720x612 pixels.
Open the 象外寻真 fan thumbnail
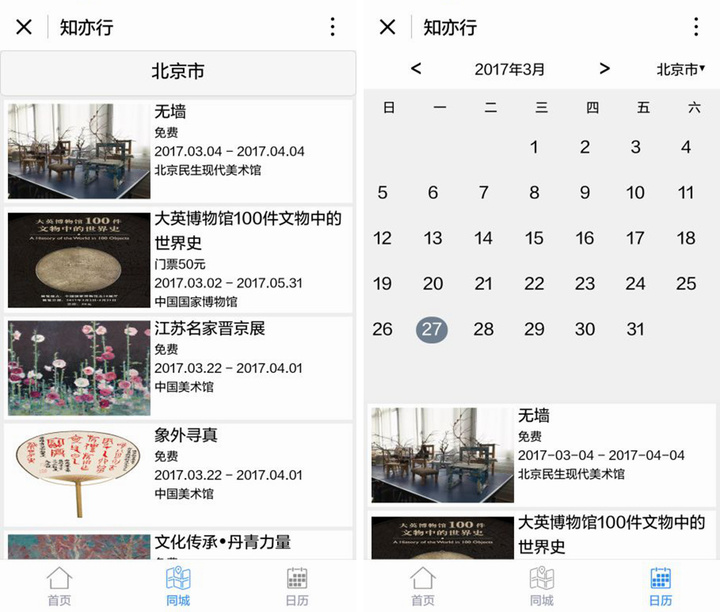[x=79, y=475]
